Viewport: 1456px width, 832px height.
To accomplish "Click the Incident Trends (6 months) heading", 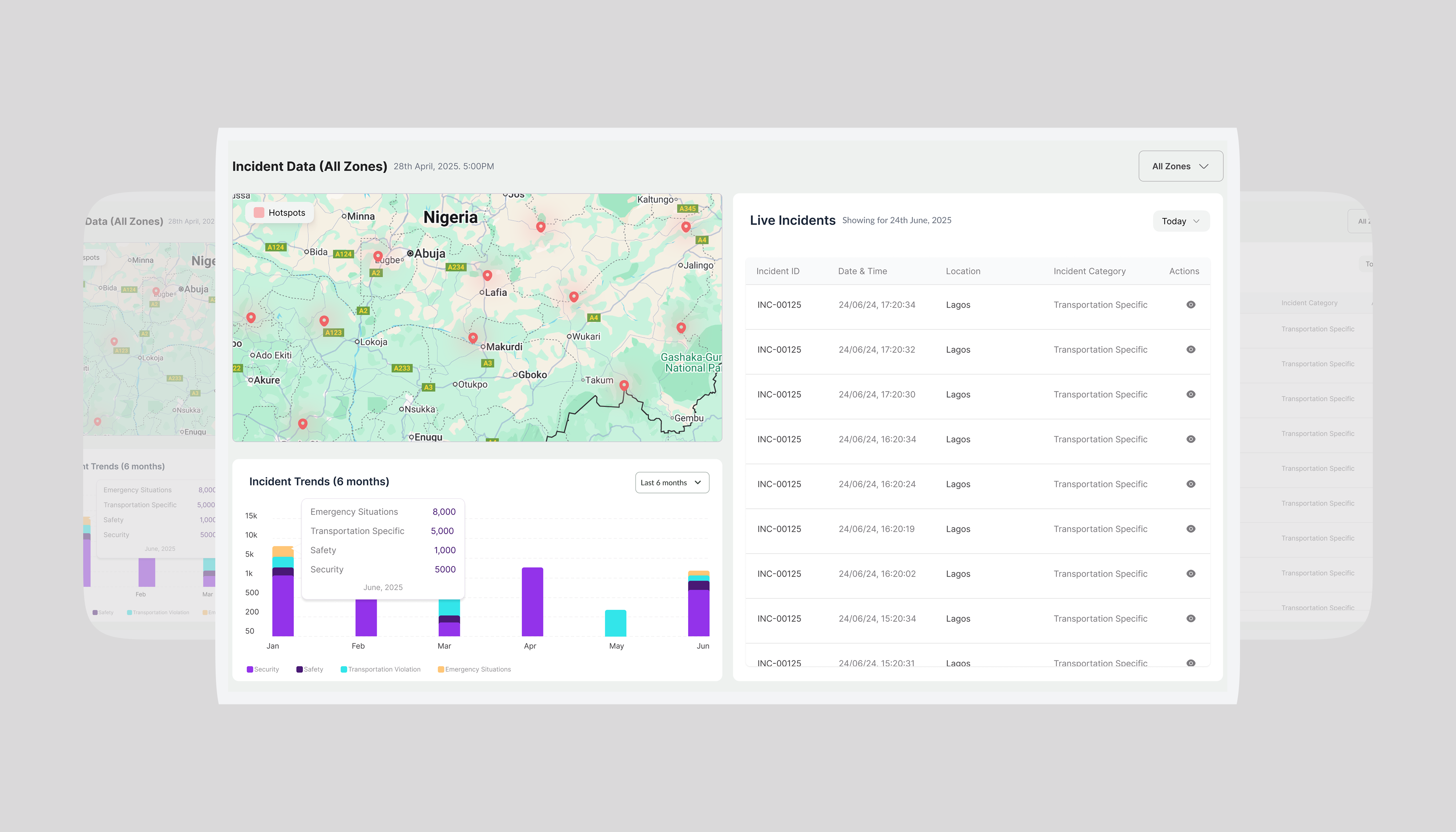I will pyautogui.click(x=319, y=482).
